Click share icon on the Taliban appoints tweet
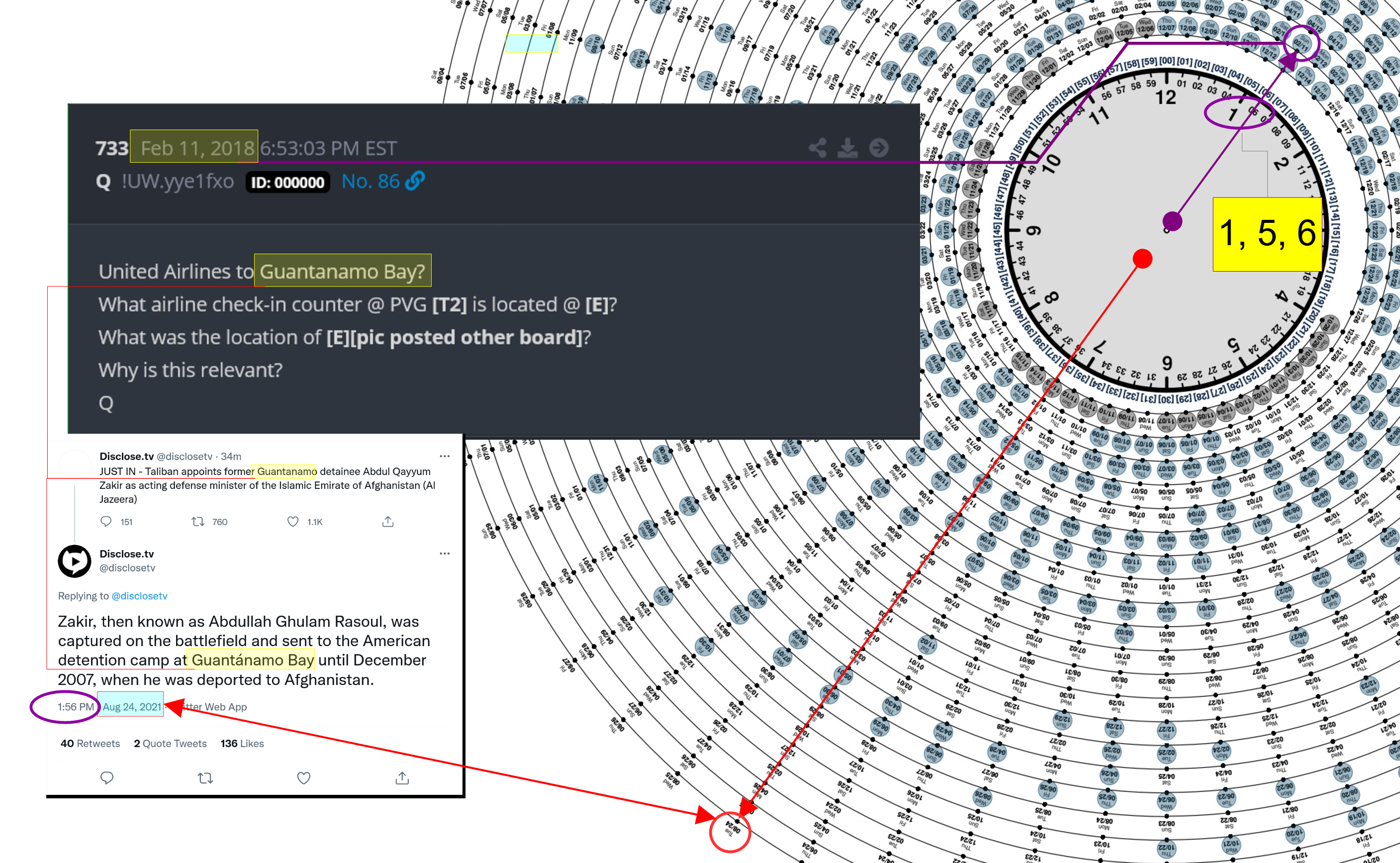This screenshot has height=863, width=1400. [388, 521]
